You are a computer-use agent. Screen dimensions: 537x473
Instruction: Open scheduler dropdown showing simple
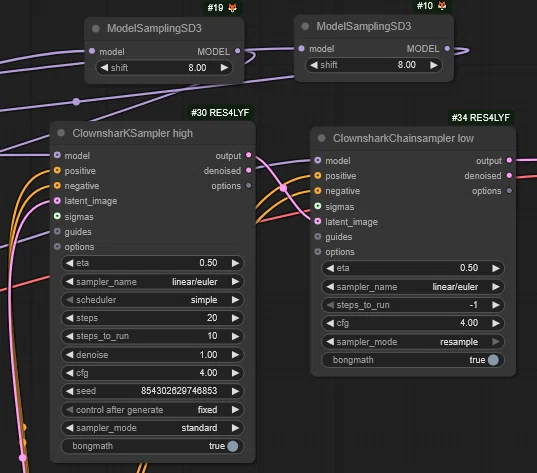tap(152, 300)
